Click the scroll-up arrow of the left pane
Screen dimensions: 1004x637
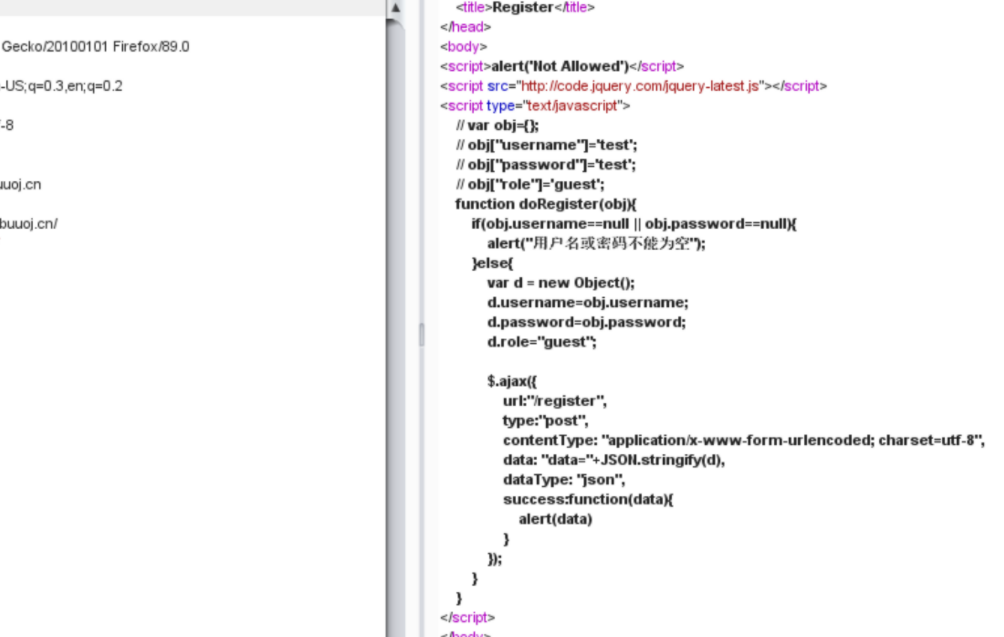(x=395, y=8)
